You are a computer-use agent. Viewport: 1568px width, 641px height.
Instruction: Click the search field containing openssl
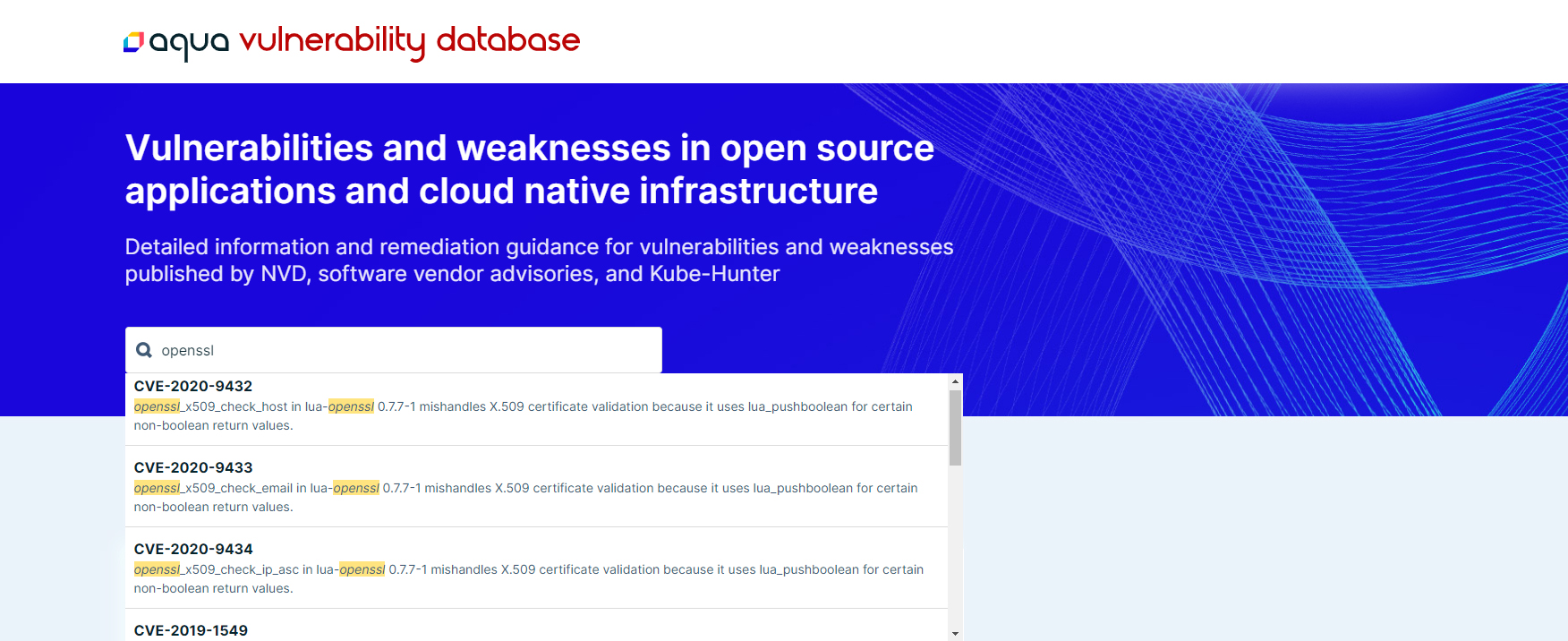pyautogui.click(x=394, y=350)
